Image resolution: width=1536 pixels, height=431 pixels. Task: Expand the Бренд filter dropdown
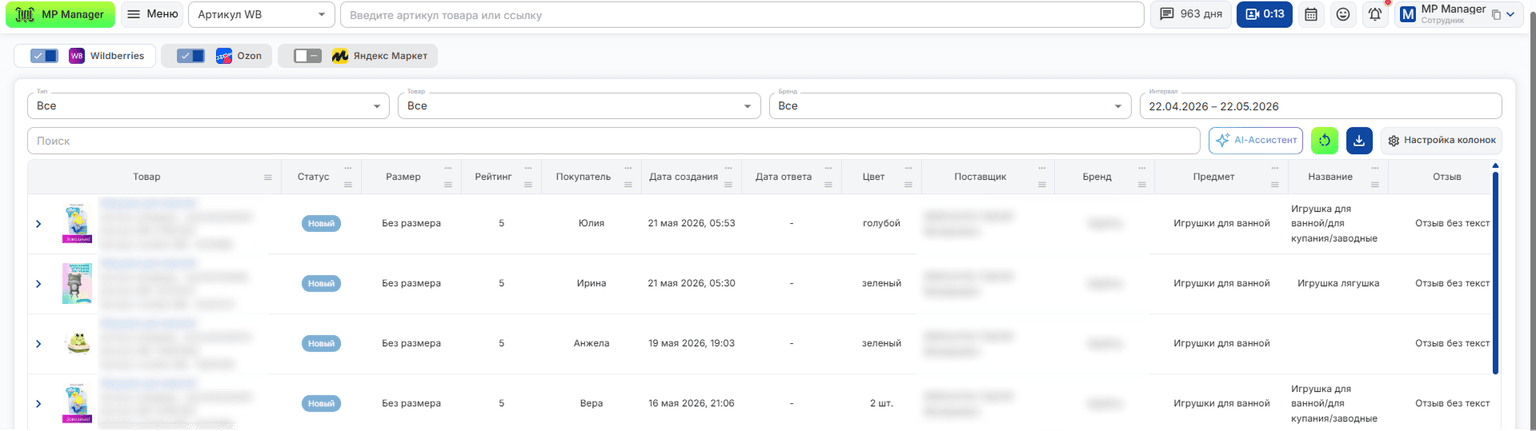point(950,106)
